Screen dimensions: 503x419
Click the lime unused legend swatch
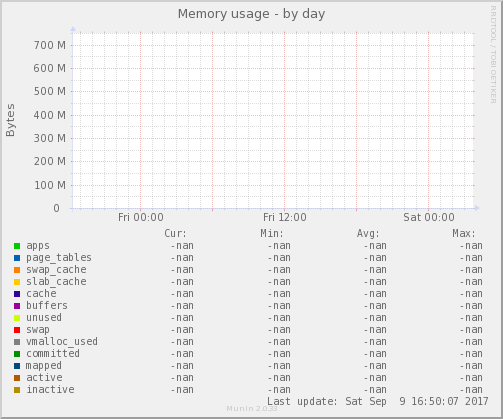pos(17,318)
